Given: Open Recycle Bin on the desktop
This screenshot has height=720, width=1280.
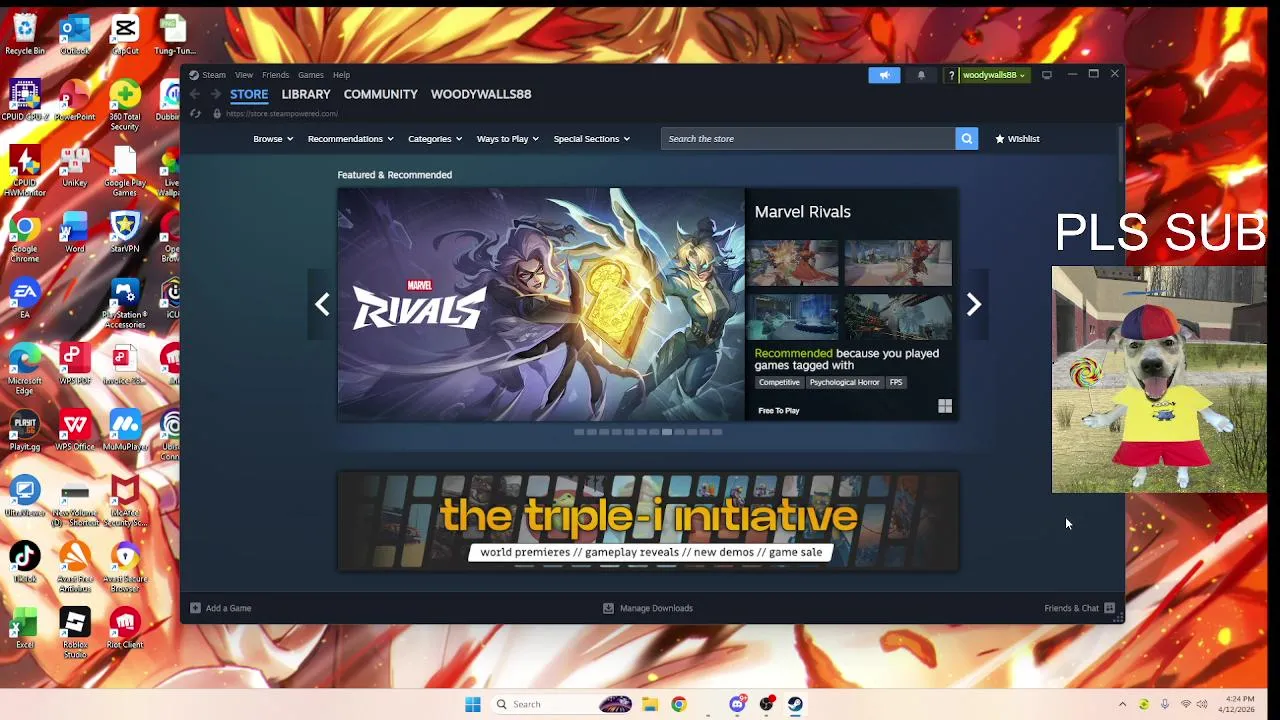Looking at the screenshot, I should (x=24, y=34).
